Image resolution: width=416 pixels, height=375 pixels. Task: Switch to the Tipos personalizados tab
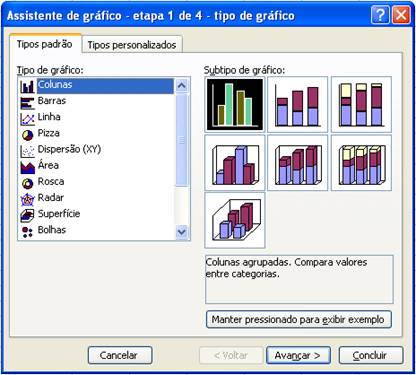pyautogui.click(x=132, y=45)
